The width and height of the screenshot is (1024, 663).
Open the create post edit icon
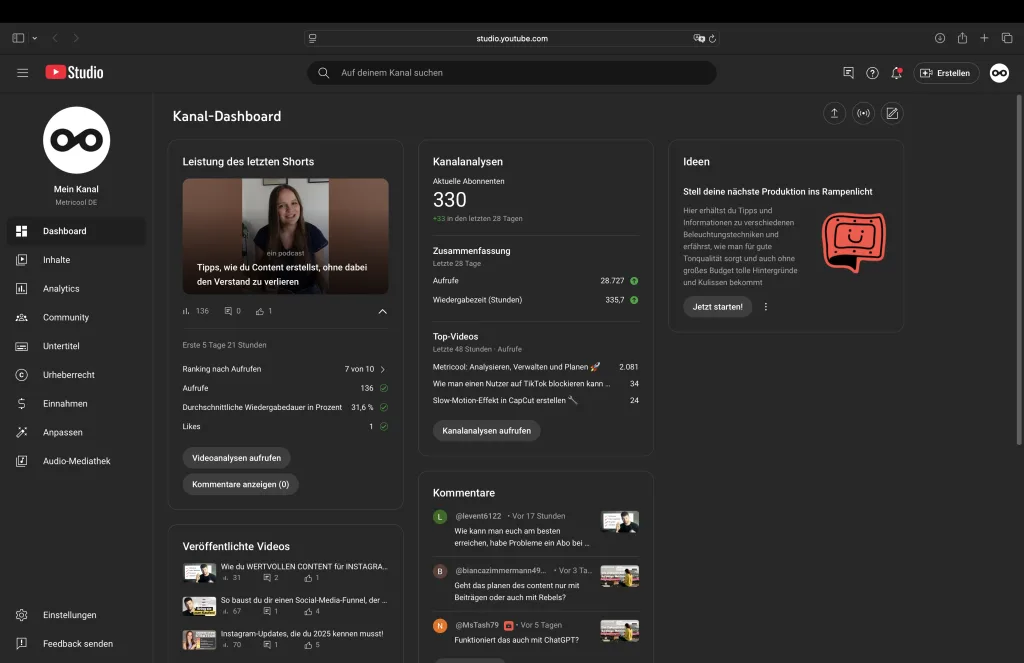coord(892,114)
